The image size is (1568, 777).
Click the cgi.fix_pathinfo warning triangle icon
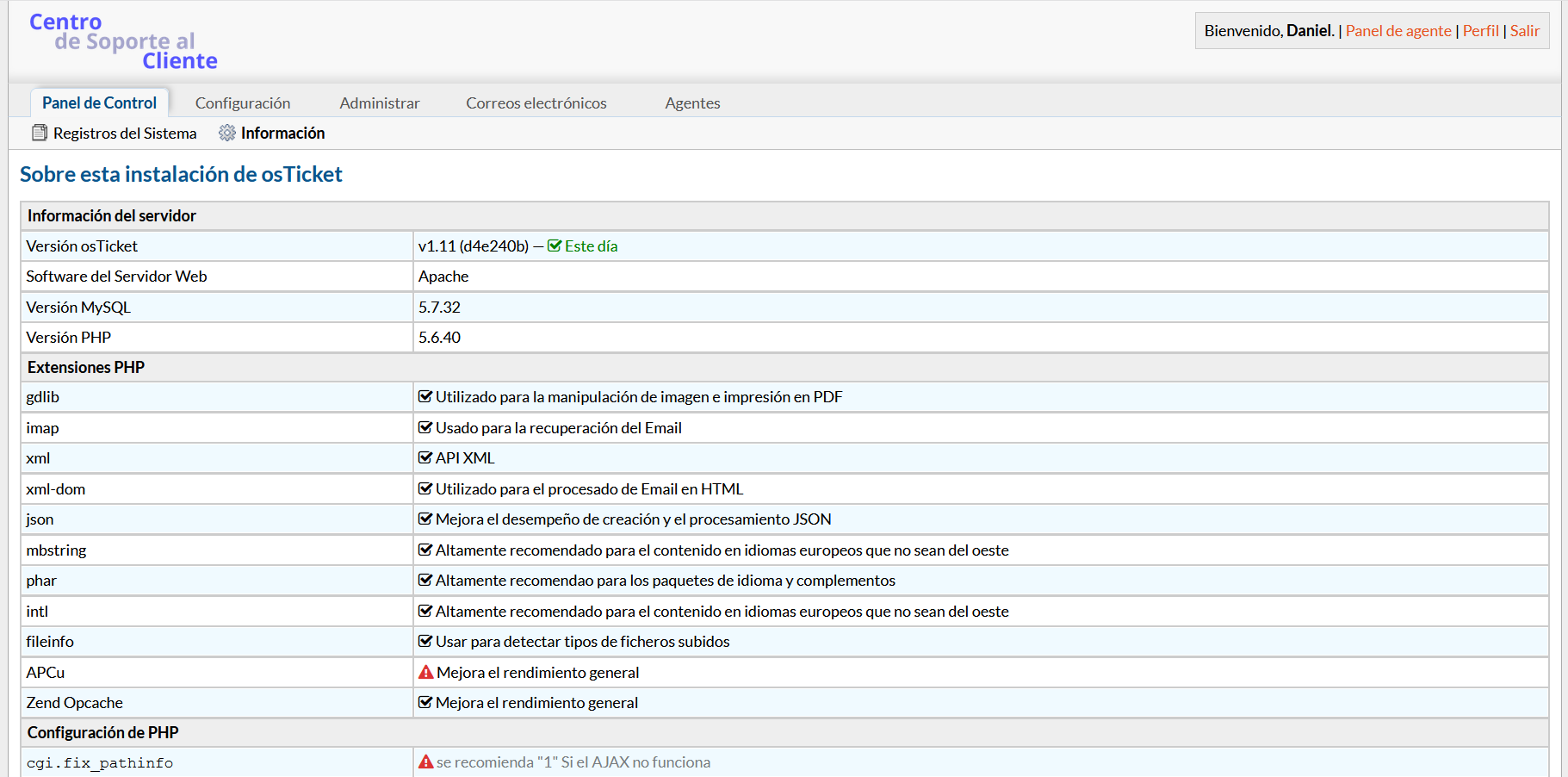click(x=426, y=761)
